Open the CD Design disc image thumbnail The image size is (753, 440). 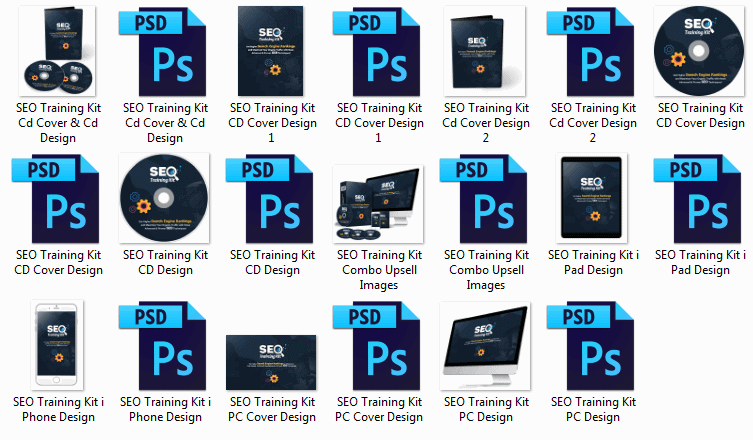coord(164,198)
